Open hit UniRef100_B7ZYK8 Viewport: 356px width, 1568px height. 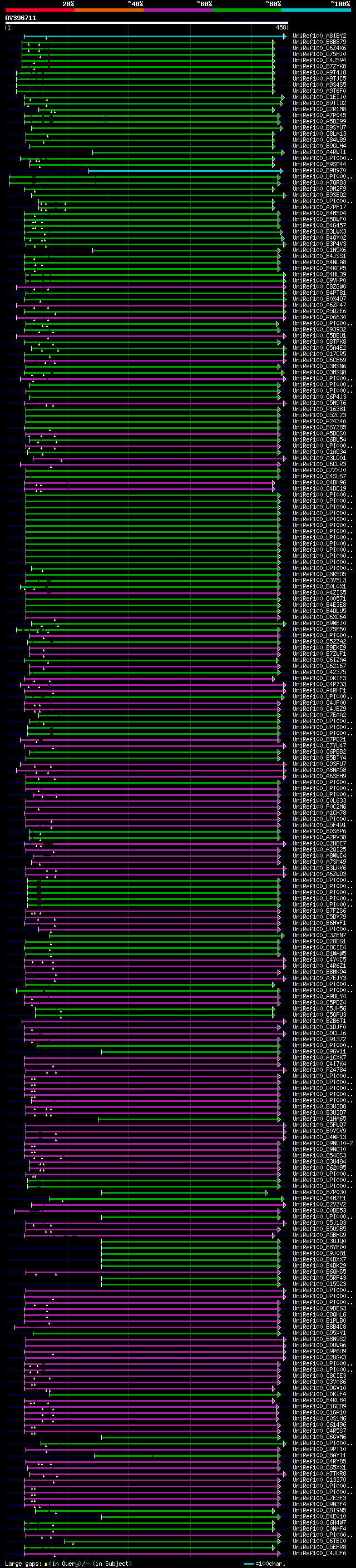[x=319, y=67]
